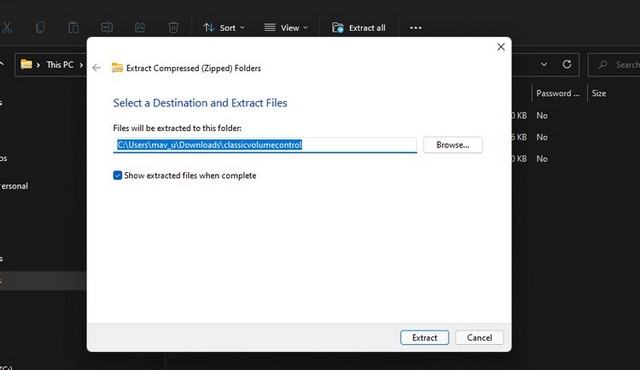Image resolution: width=640 pixels, height=370 pixels.
Task: Click the back arrow in extract dialog
Action: click(96, 68)
